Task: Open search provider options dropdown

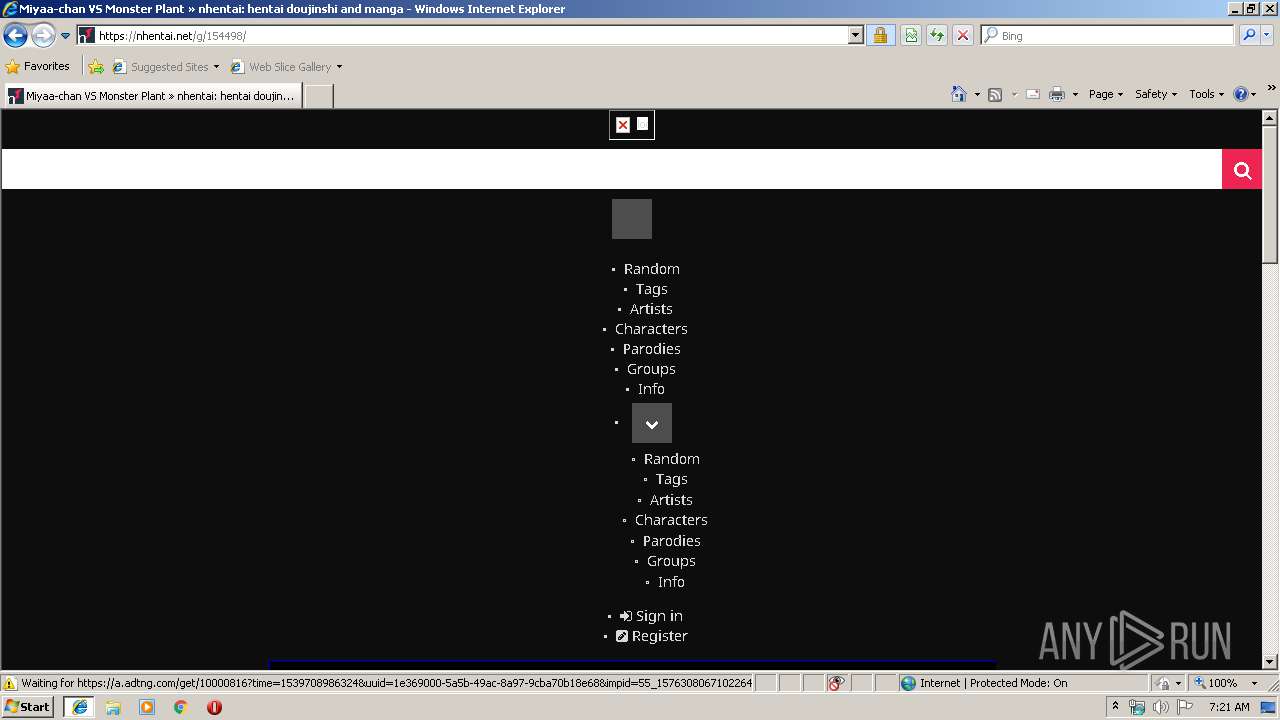Action: click(x=1267, y=36)
